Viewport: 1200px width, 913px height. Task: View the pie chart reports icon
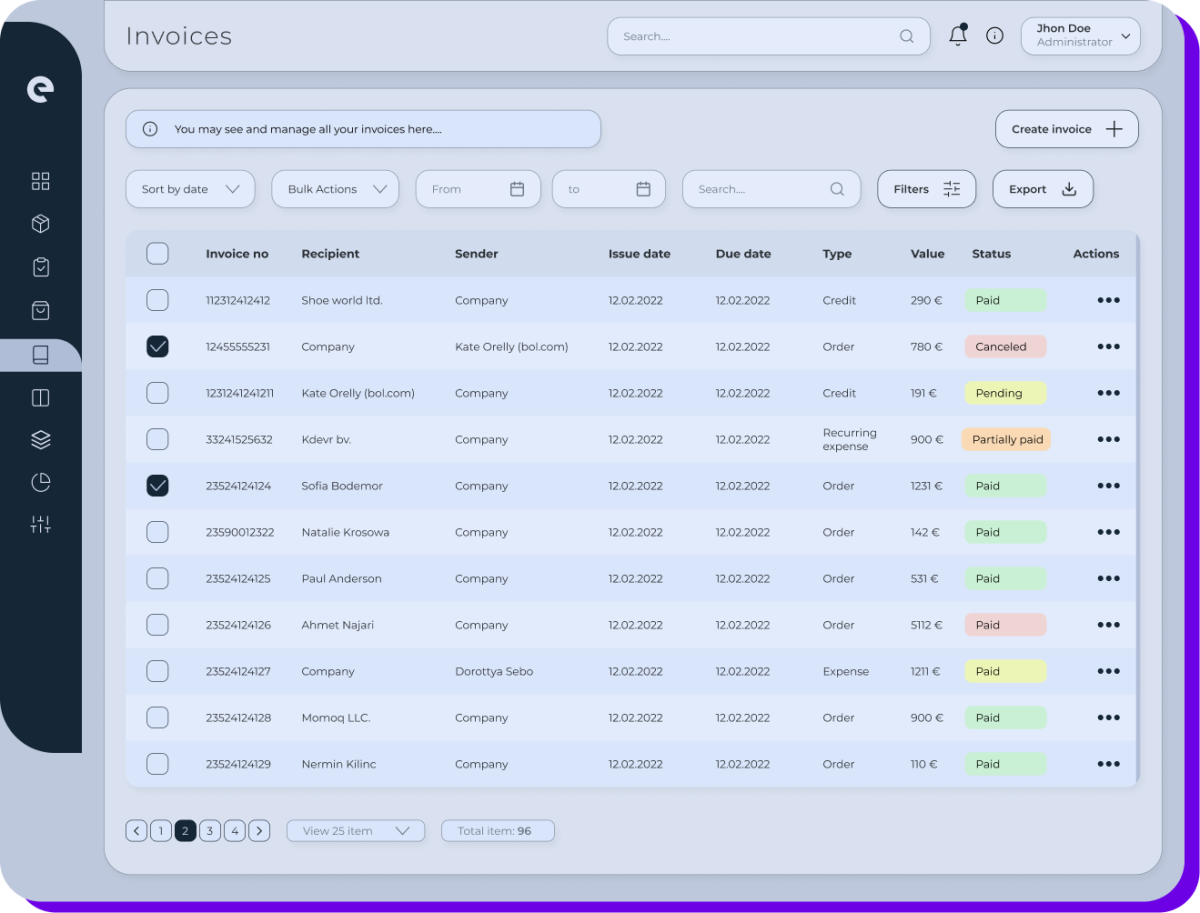(x=40, y=482)
